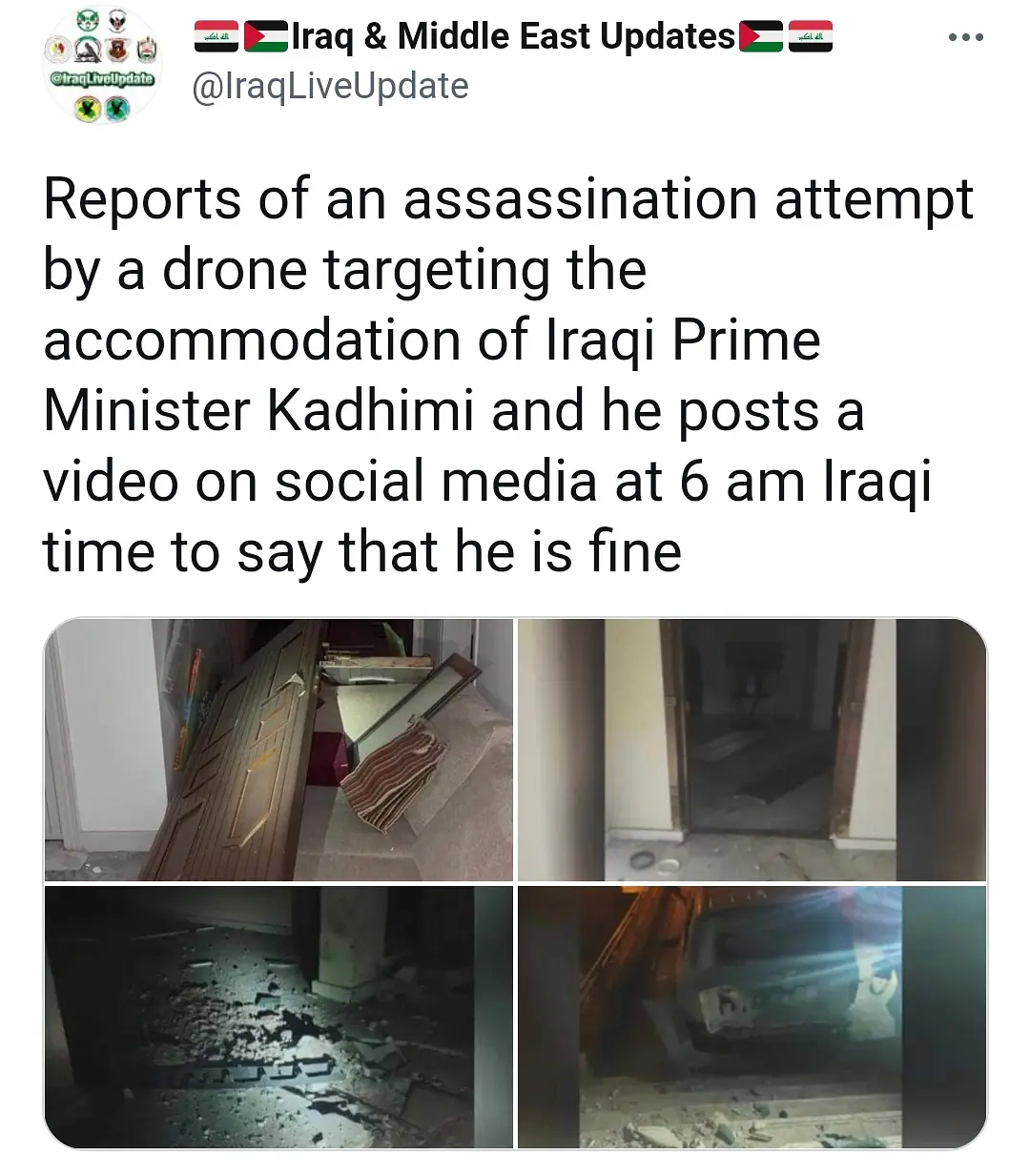Click "he is fine" ending the tweet
Screen dimensions: 1030x1176
tap(567, 552)
